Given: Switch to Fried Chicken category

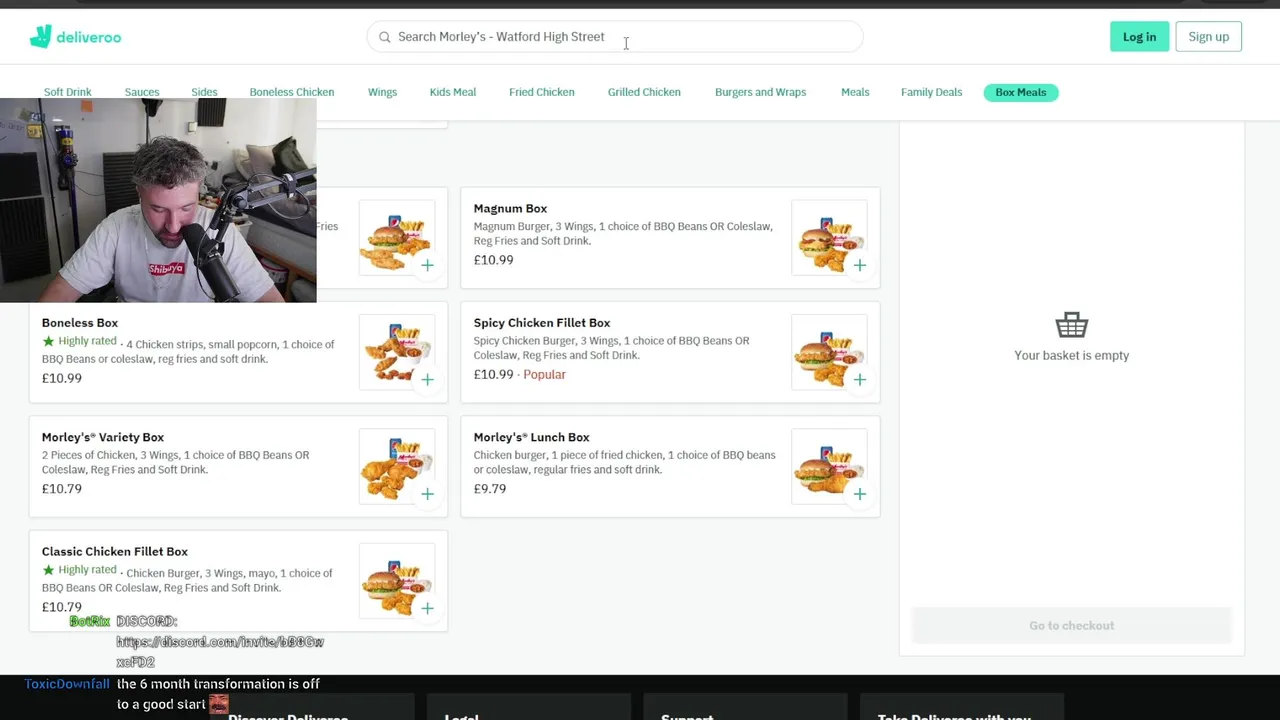Looking at the screenshot, I should pyautogui.click(x=542, y=92).
